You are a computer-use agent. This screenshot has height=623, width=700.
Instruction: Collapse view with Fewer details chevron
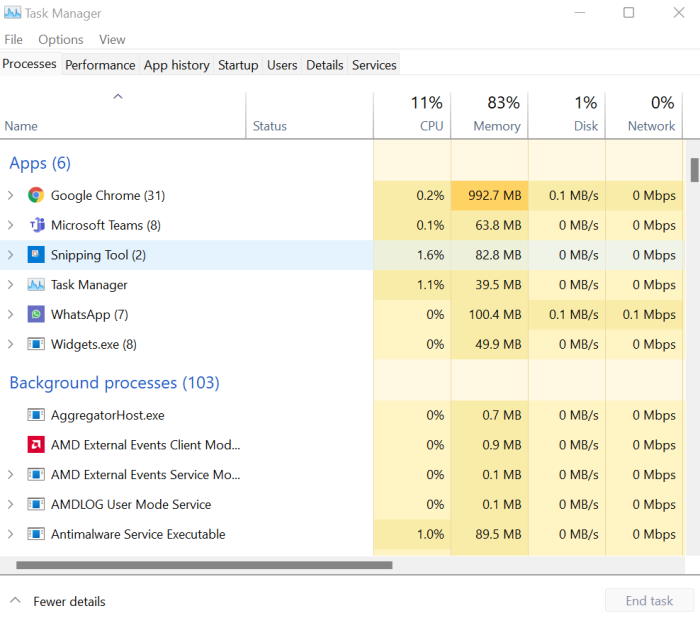click(15, 600)
